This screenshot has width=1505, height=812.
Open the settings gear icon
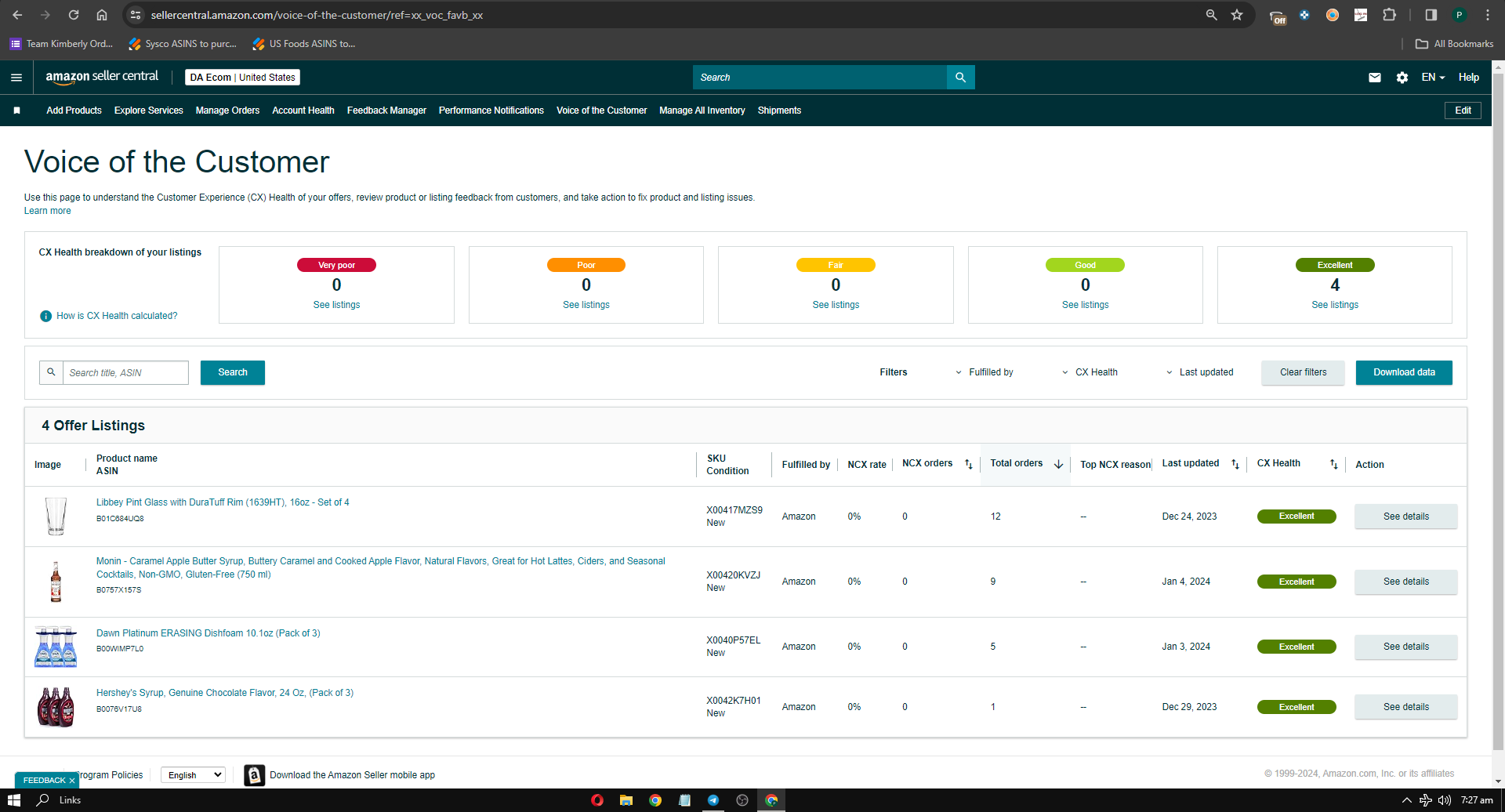pyautogui.click(x=1402, y=78)
